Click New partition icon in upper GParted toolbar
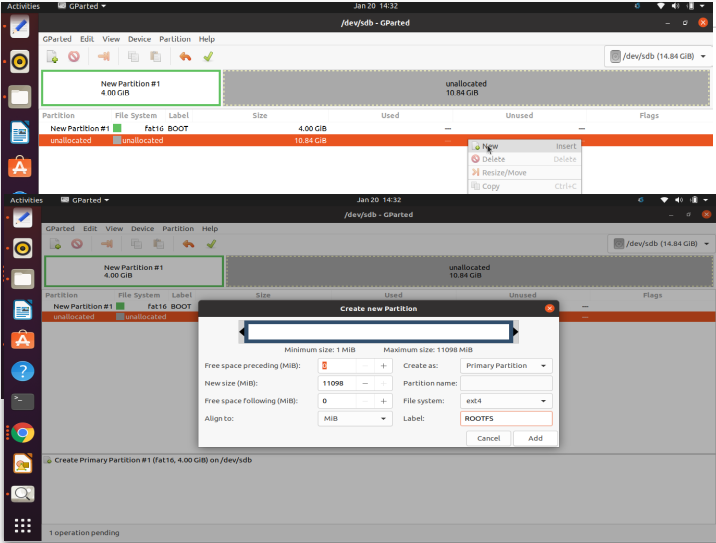The width and height of the screenshot is (716, 543). (52, 57)
